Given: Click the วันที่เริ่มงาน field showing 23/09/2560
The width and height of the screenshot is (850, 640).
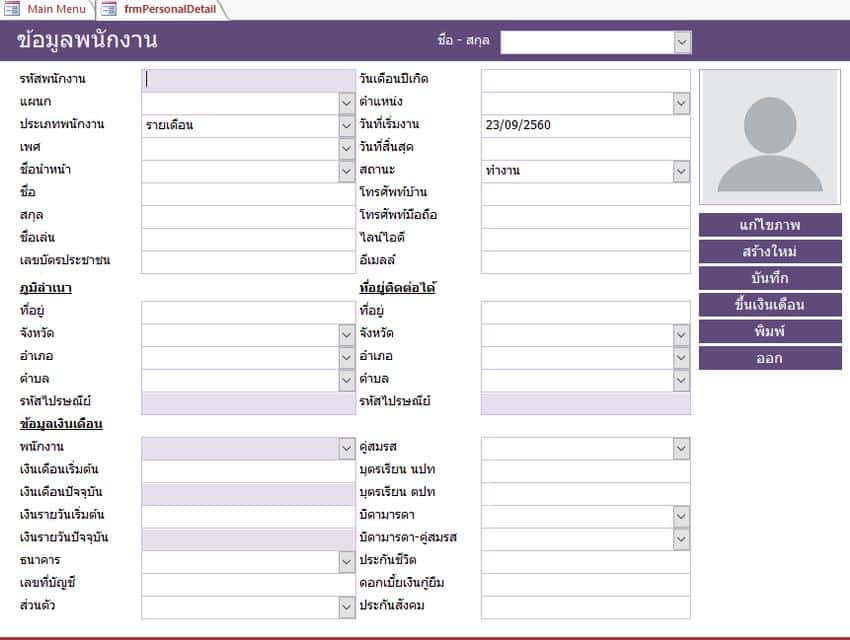Looking at the screenshot, I should (x=585, y=126).
